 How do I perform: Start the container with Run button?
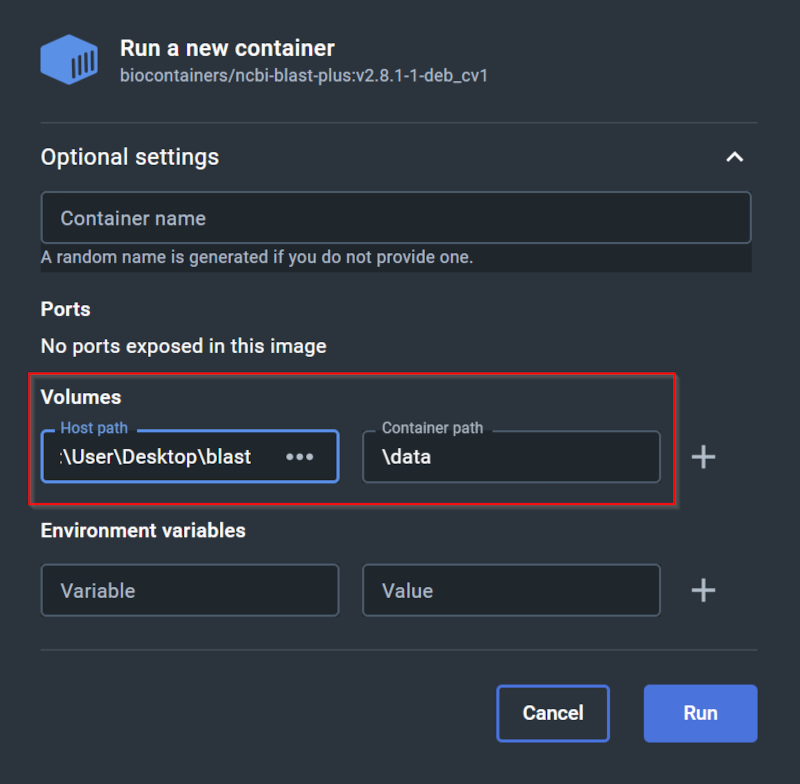click(700, 713)
